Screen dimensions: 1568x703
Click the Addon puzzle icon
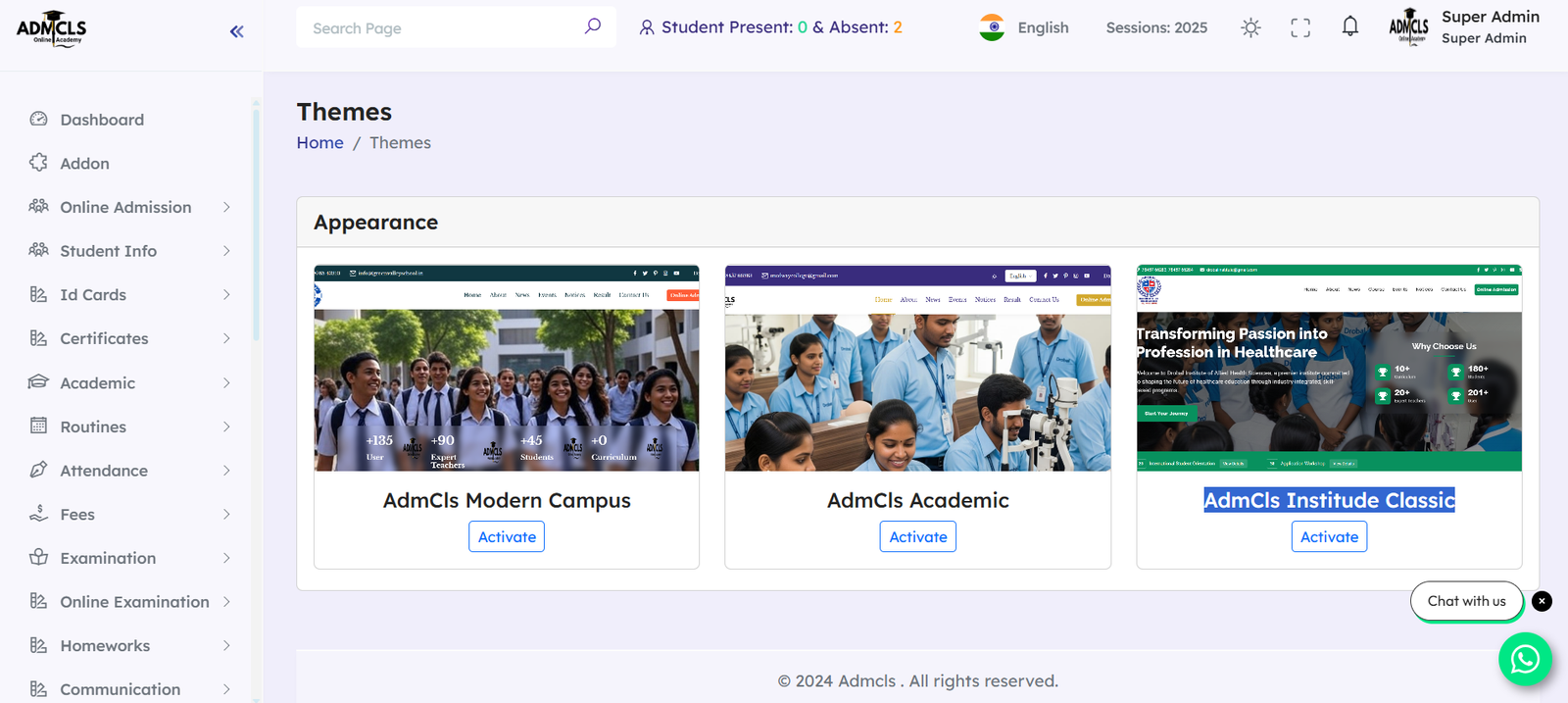click(38, 163)
